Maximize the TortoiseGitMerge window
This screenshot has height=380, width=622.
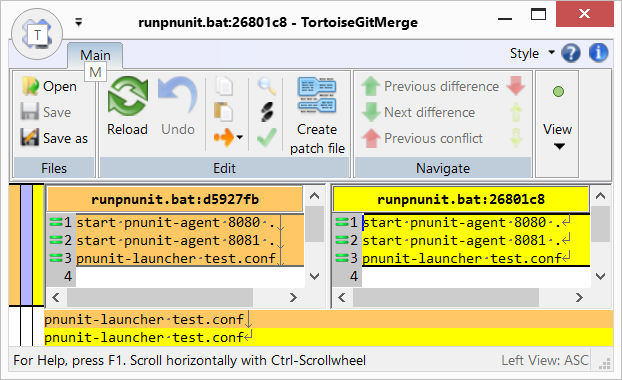click(x=538, y=15)
